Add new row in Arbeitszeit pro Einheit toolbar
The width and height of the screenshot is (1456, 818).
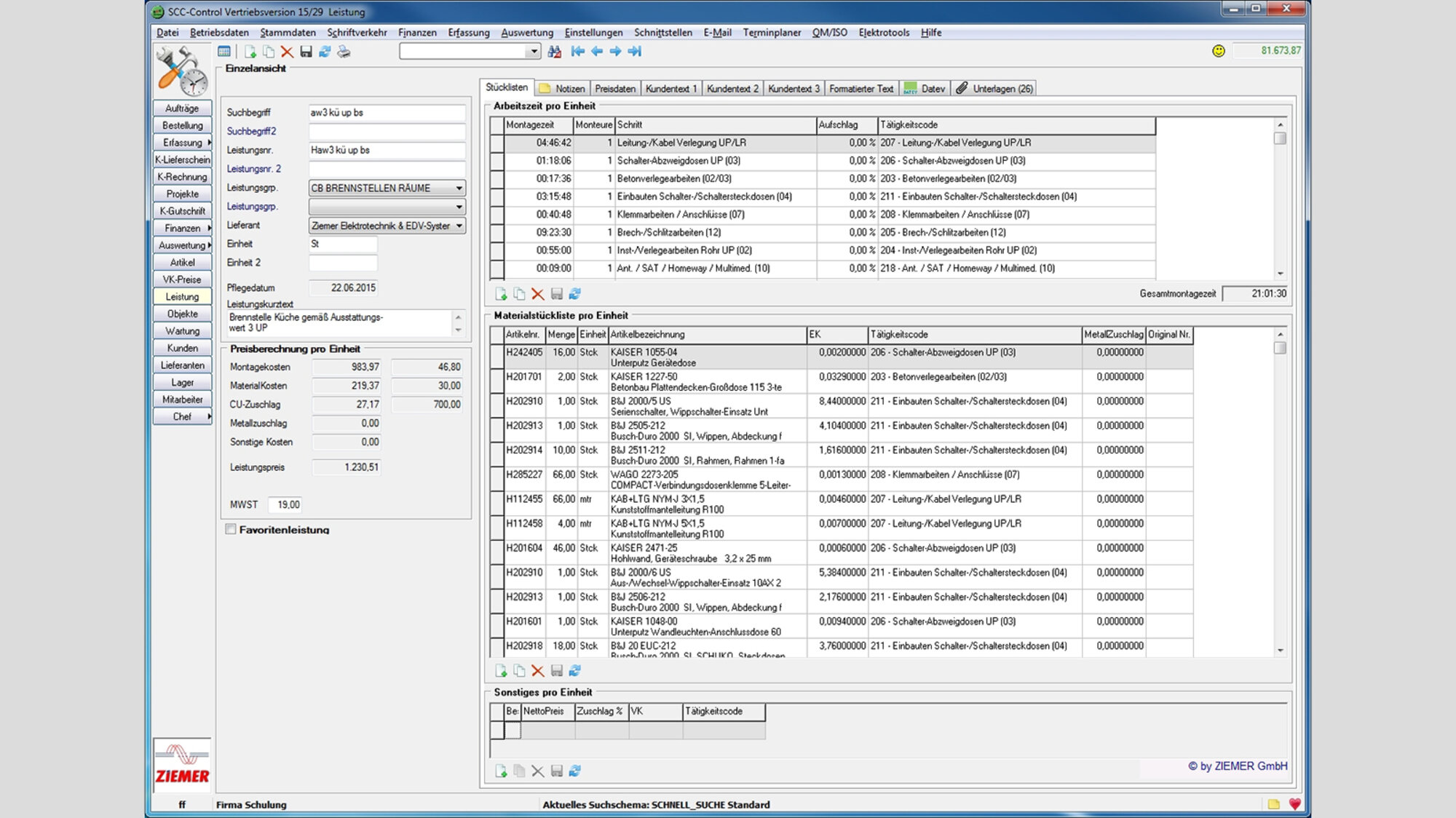click(501, 294)
